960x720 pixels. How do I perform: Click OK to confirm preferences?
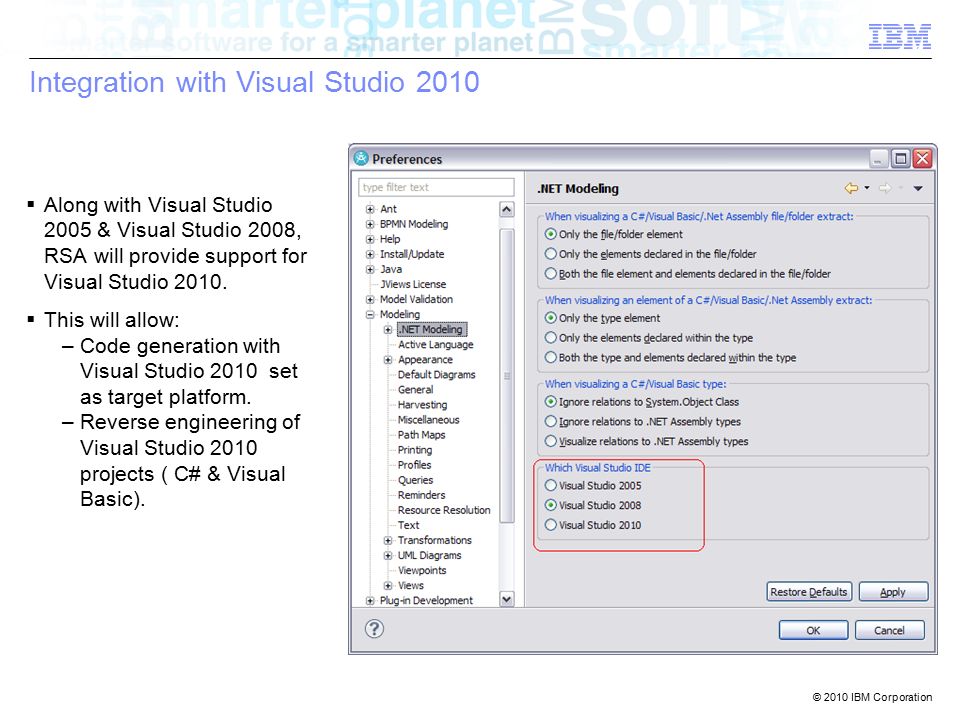pos(813,630)
